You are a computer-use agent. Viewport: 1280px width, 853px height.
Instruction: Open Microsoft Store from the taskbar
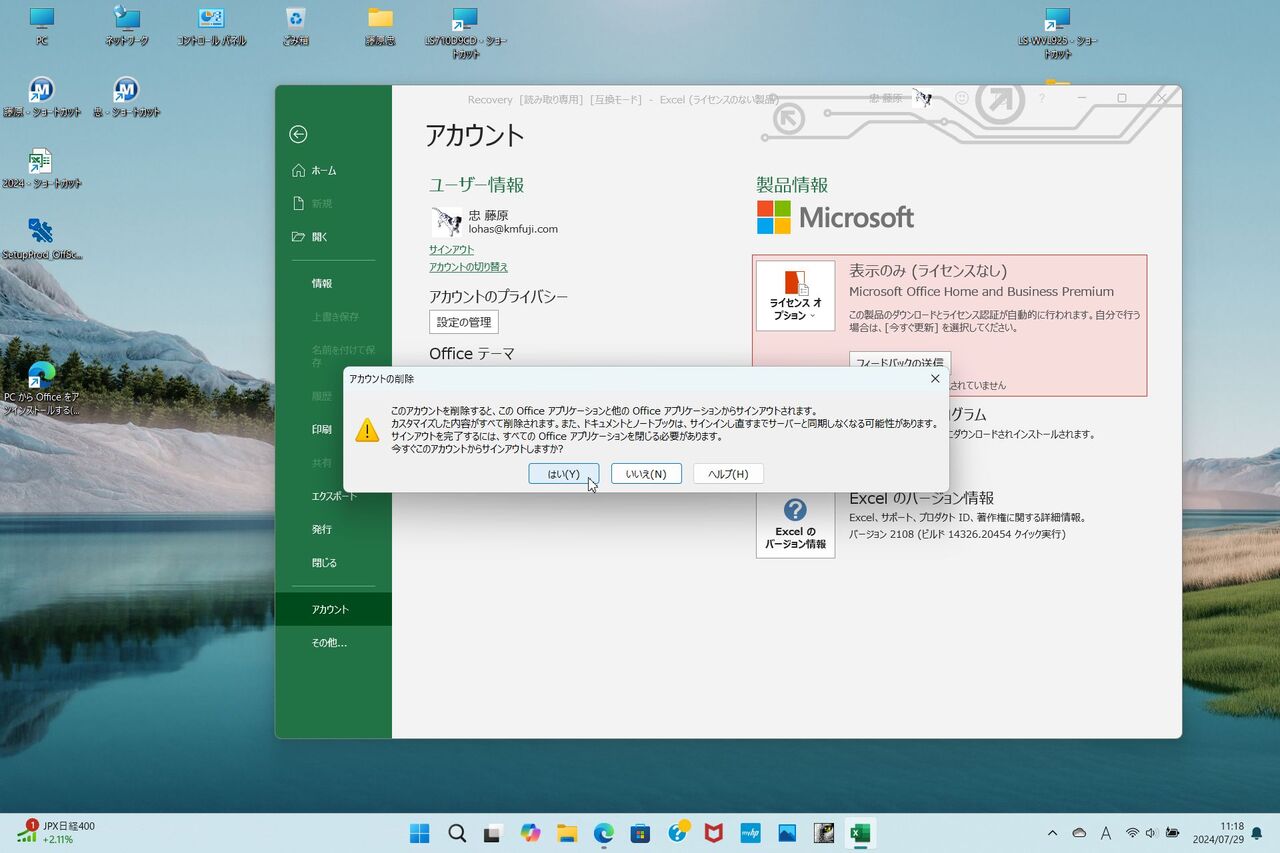[x=640, y=833]
